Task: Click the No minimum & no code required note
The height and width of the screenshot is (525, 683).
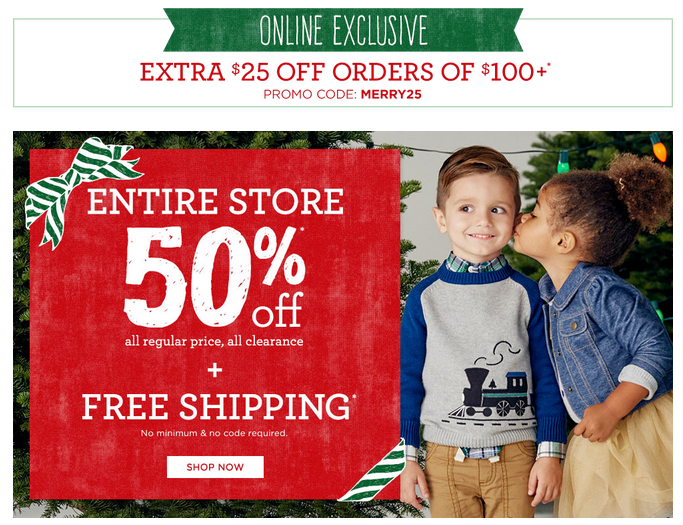Action: 214,434
